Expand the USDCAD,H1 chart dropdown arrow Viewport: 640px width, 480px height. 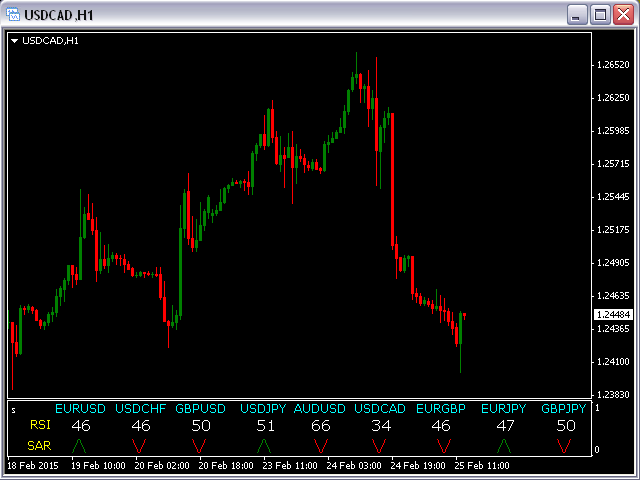[x=14, y=41]
